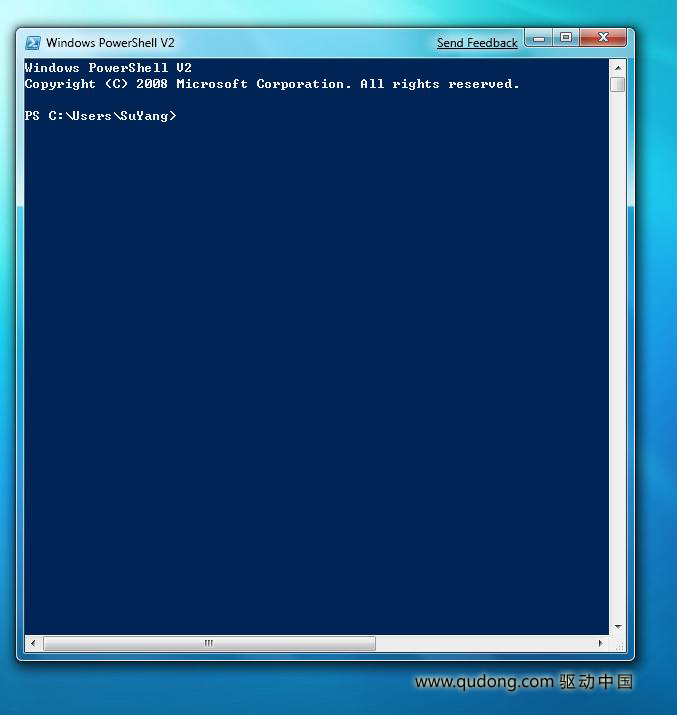Click the vertical scrollbar down arrow

[618, 627]
